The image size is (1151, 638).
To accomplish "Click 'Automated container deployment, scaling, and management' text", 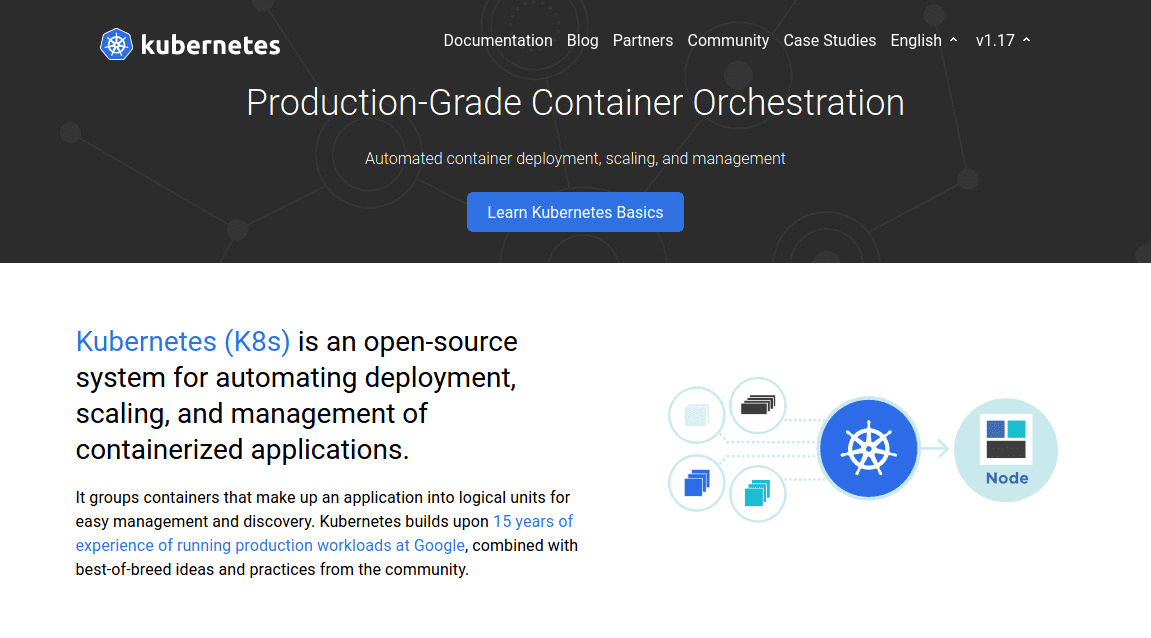I will click(x=575, y=159).
